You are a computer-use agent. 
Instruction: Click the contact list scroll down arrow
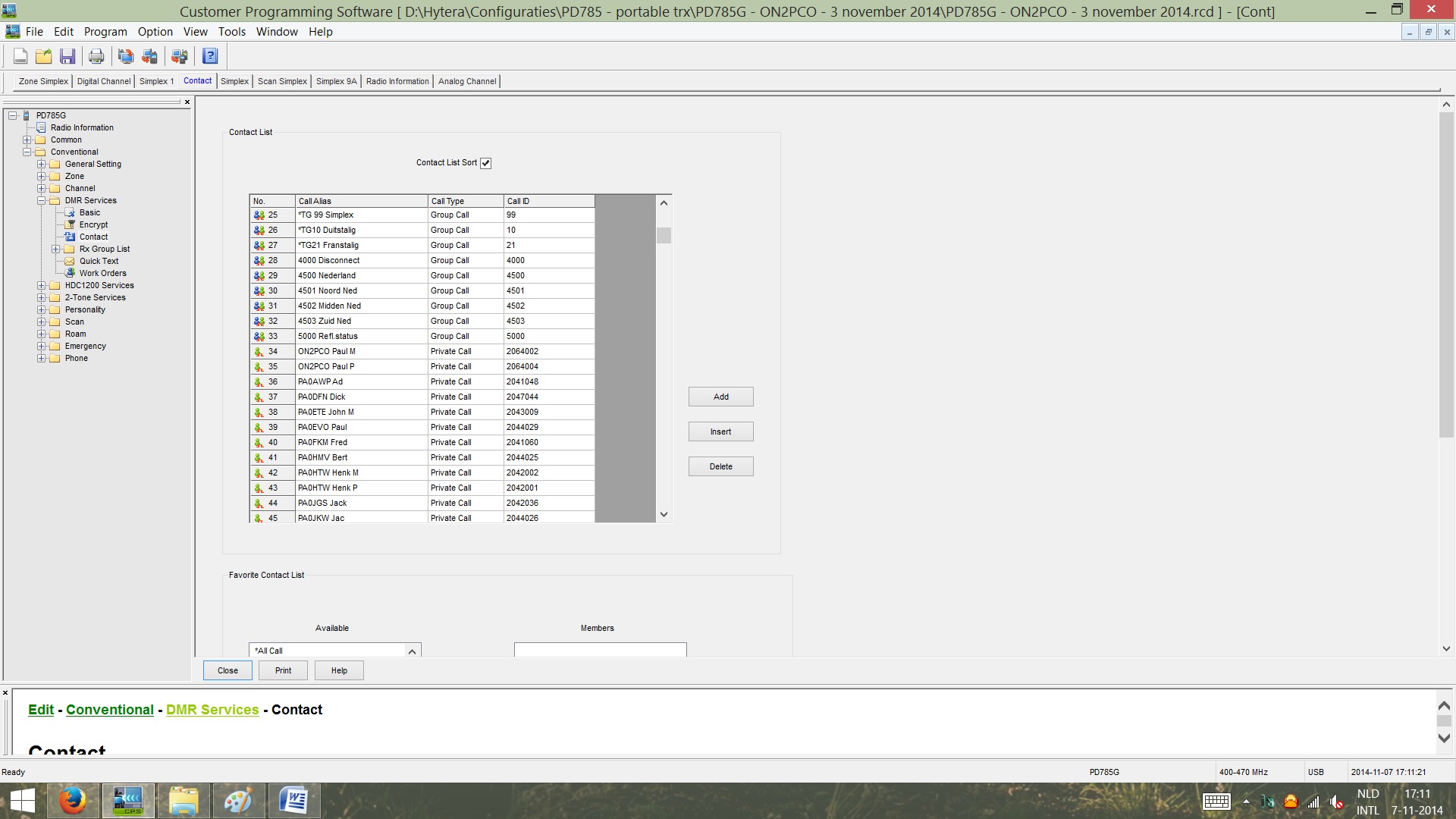pyautogui.click(x=664, y=514)
